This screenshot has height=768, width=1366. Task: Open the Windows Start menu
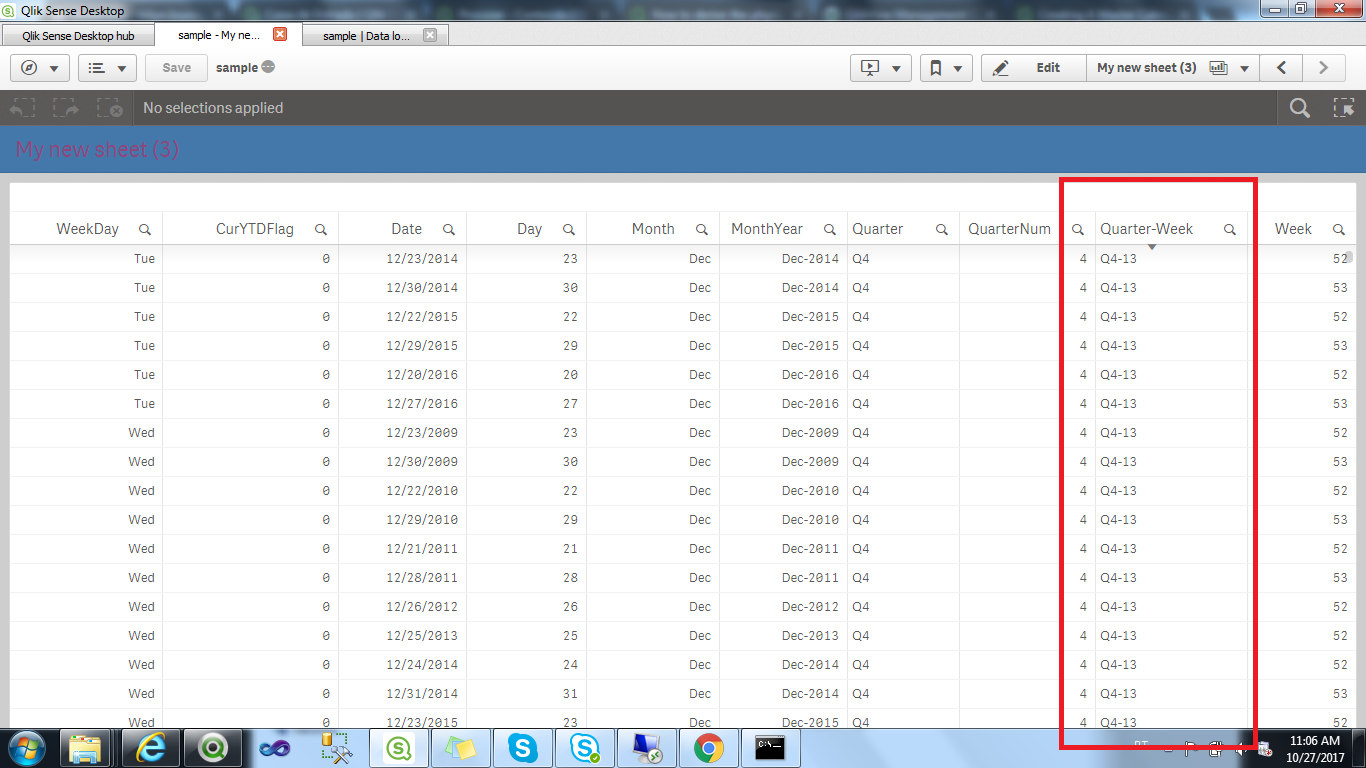pyautogui.click(x=27, y=748)
